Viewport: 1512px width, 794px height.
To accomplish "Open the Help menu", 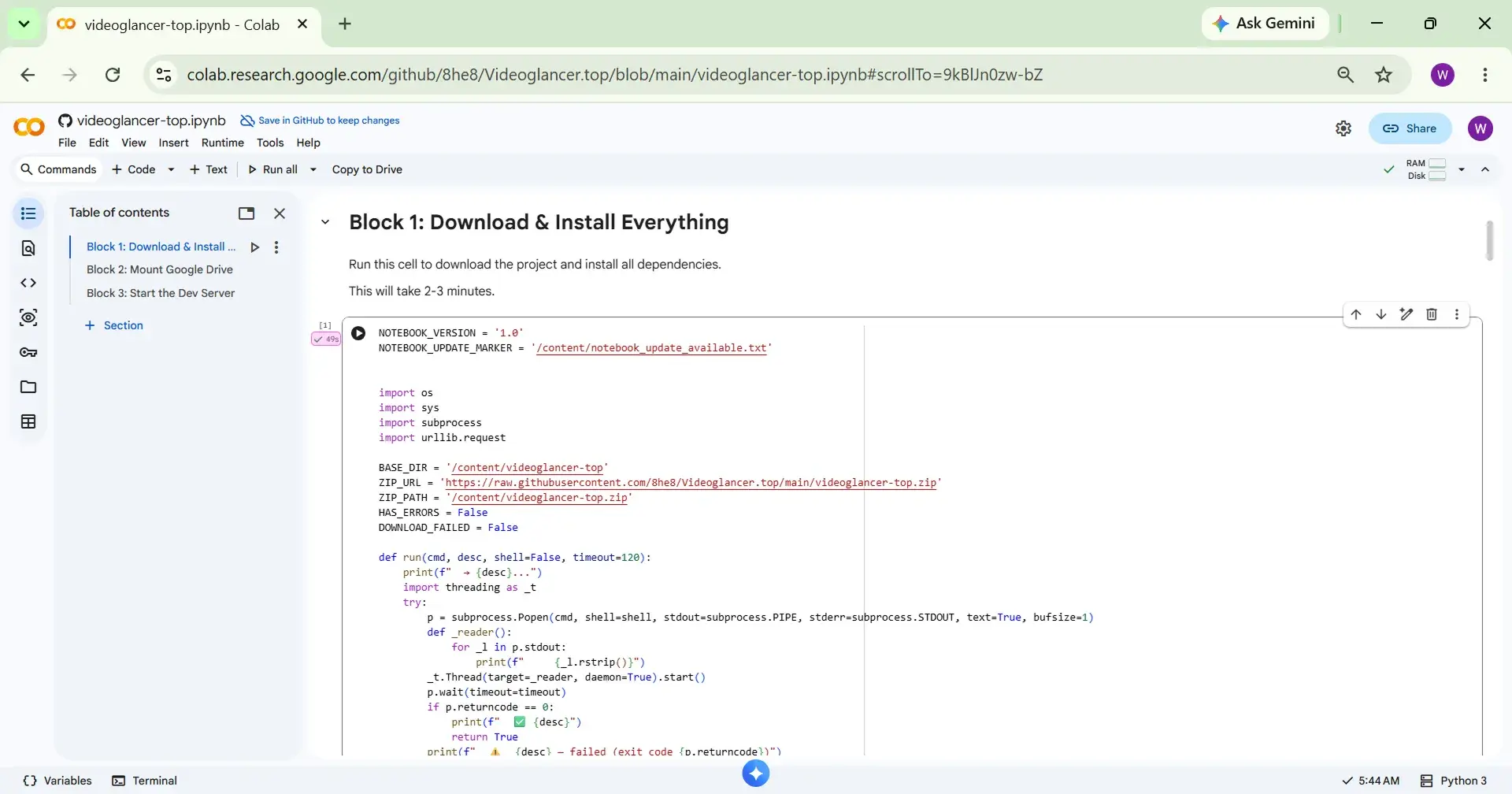I will (x=308, y=143).
